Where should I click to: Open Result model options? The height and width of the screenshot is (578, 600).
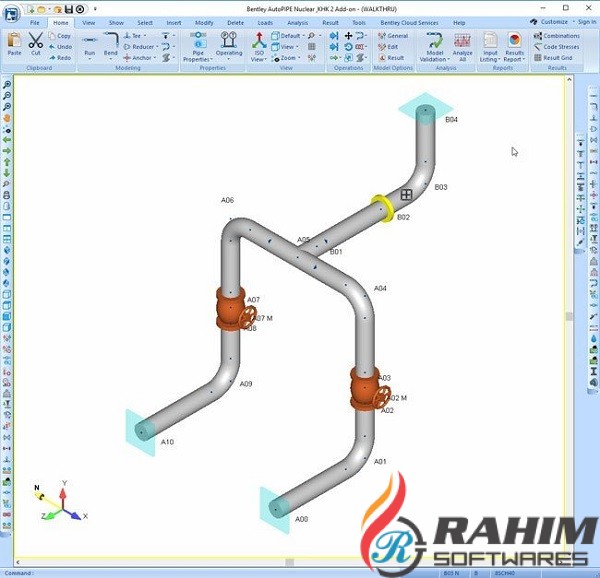point(391,58)
